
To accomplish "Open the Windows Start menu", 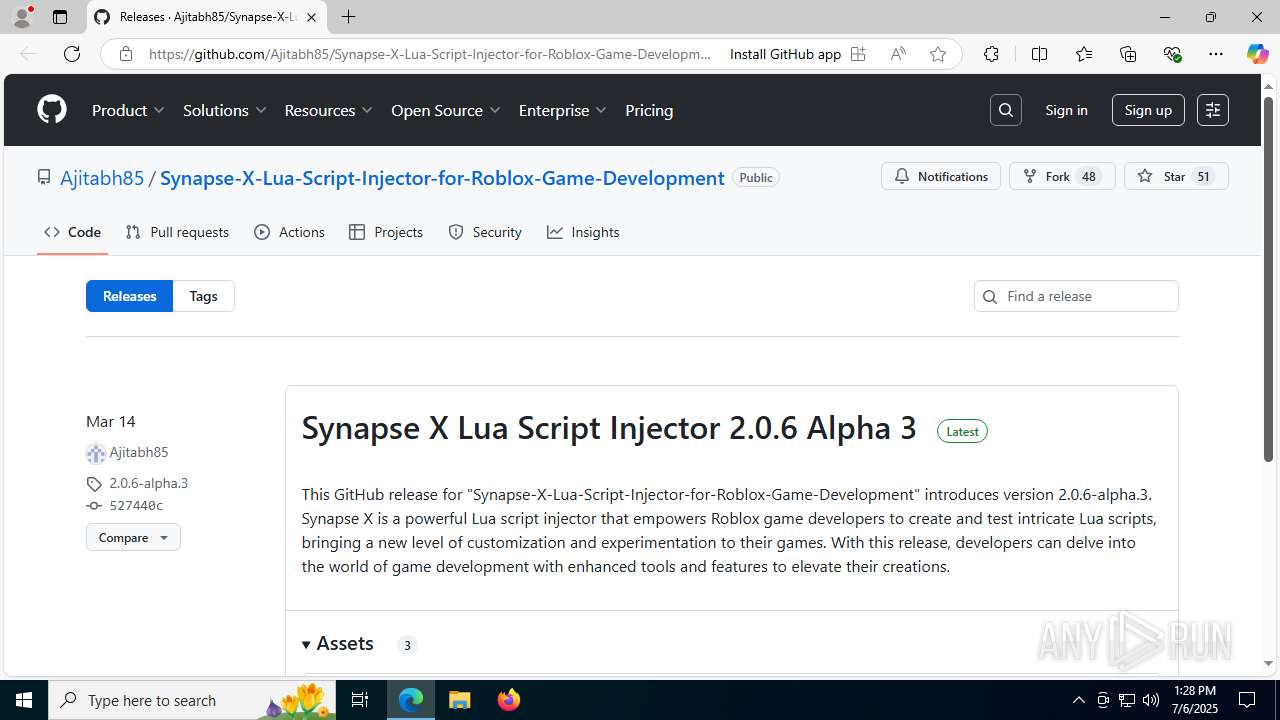I will 24,700.
